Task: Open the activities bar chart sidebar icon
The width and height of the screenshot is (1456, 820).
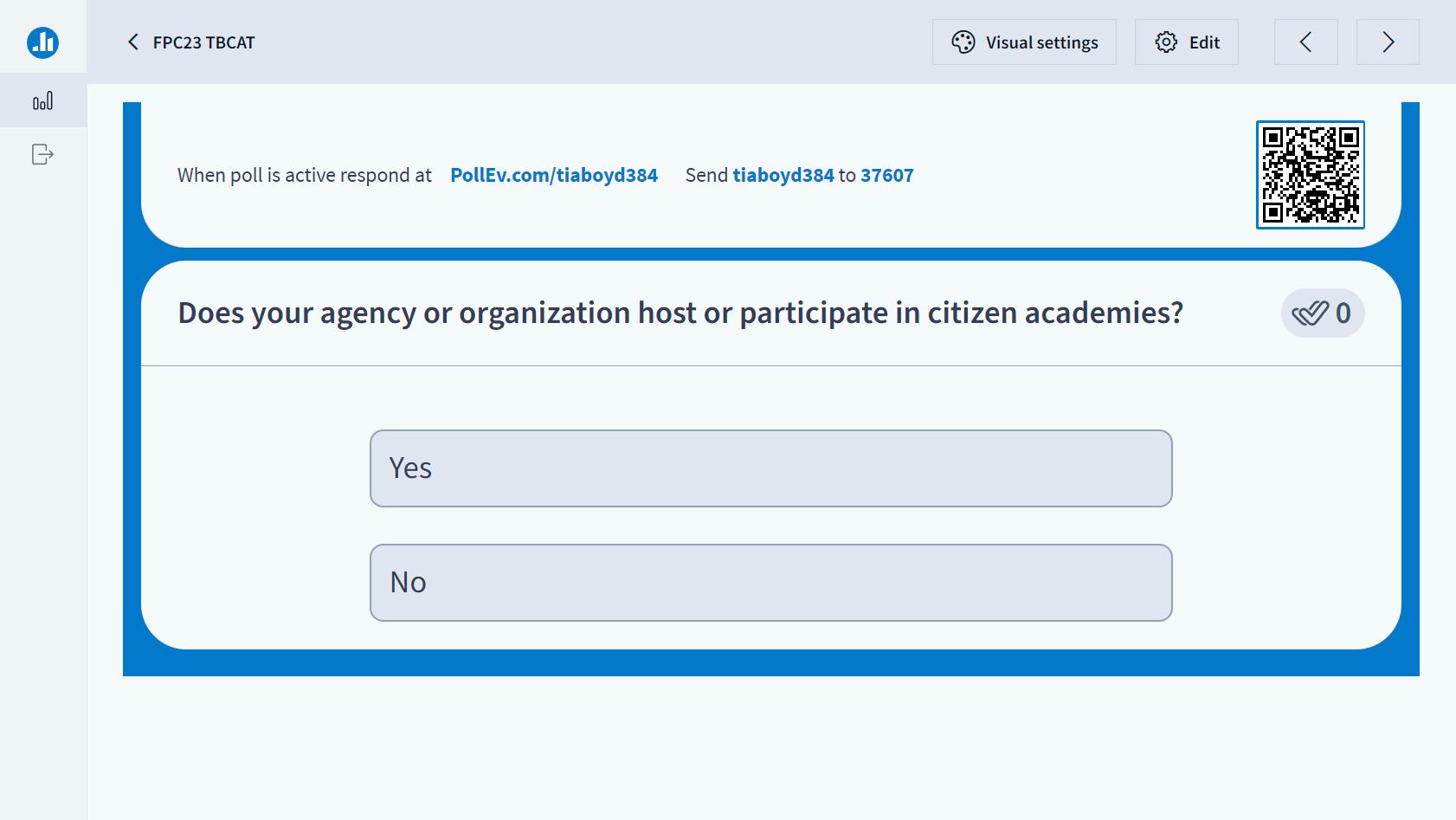Action: pos(42,101)
